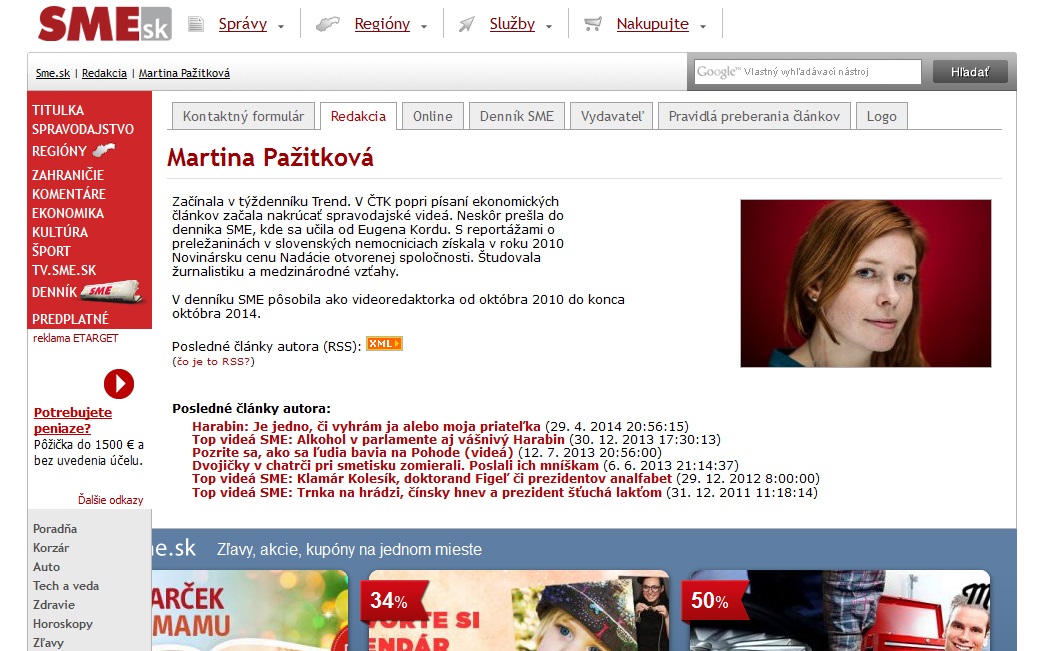
Task: Focus the Google custom search field
Action: (x=808, y=72)
